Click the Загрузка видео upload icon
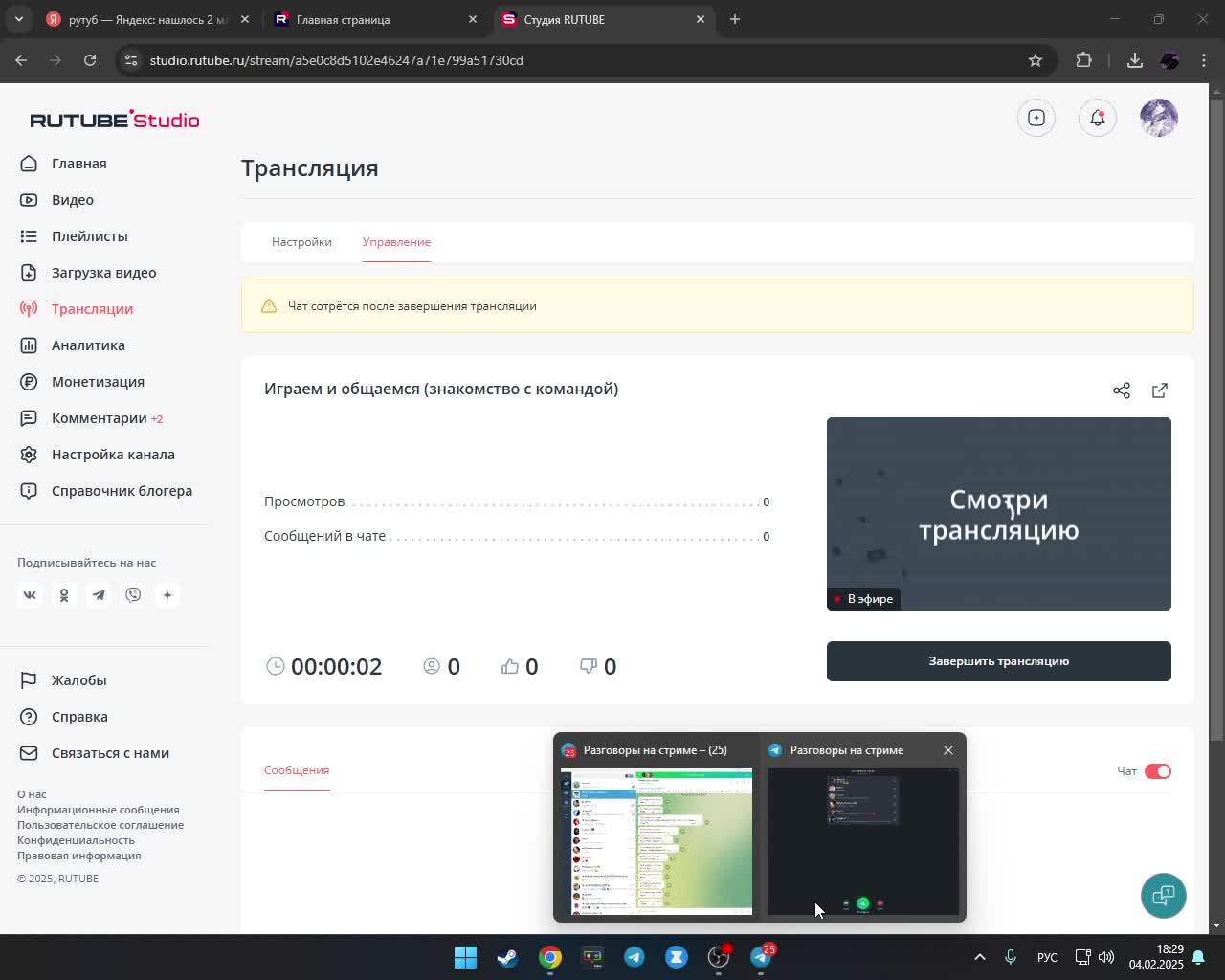The width and height of the screenshot is (1225, 980). click(x=30, y=273)
